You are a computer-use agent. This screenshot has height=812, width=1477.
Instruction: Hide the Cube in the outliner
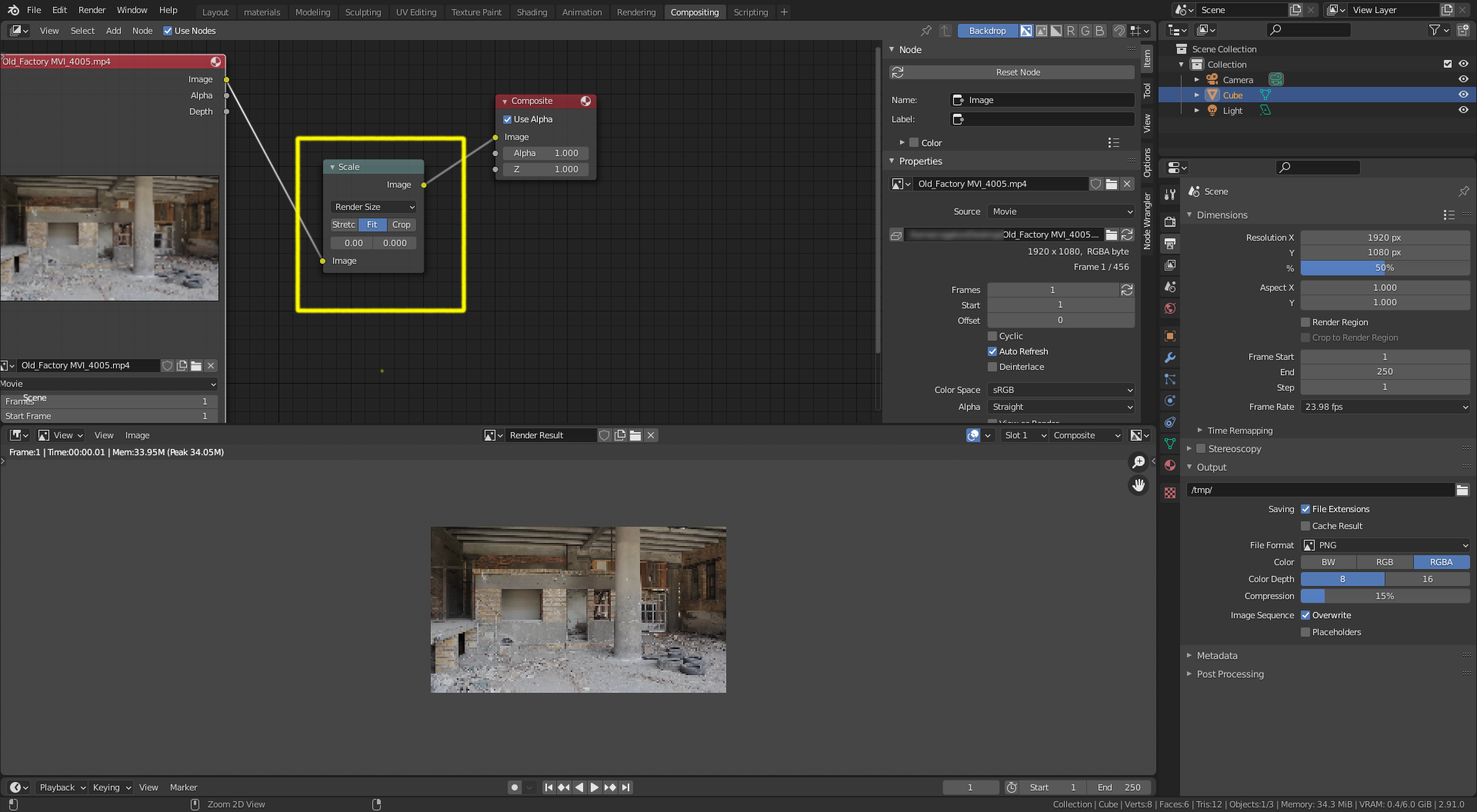pos(1463,95)
